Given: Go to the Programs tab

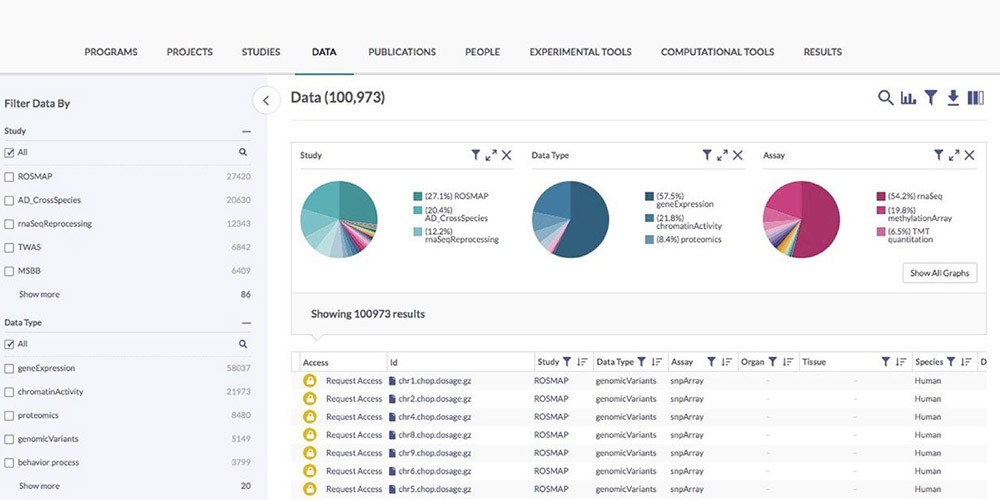Looking at the screenshot, I should [111, 52].
